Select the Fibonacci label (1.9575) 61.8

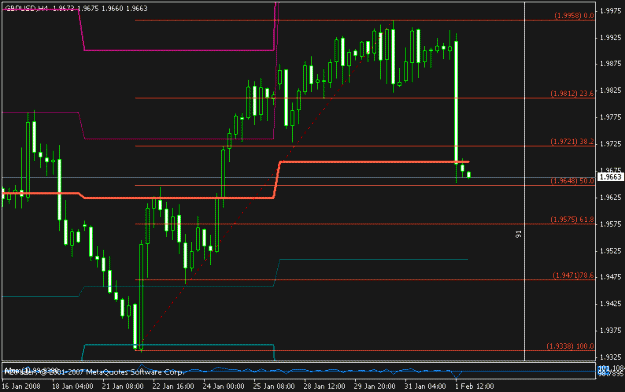point(572,219)
